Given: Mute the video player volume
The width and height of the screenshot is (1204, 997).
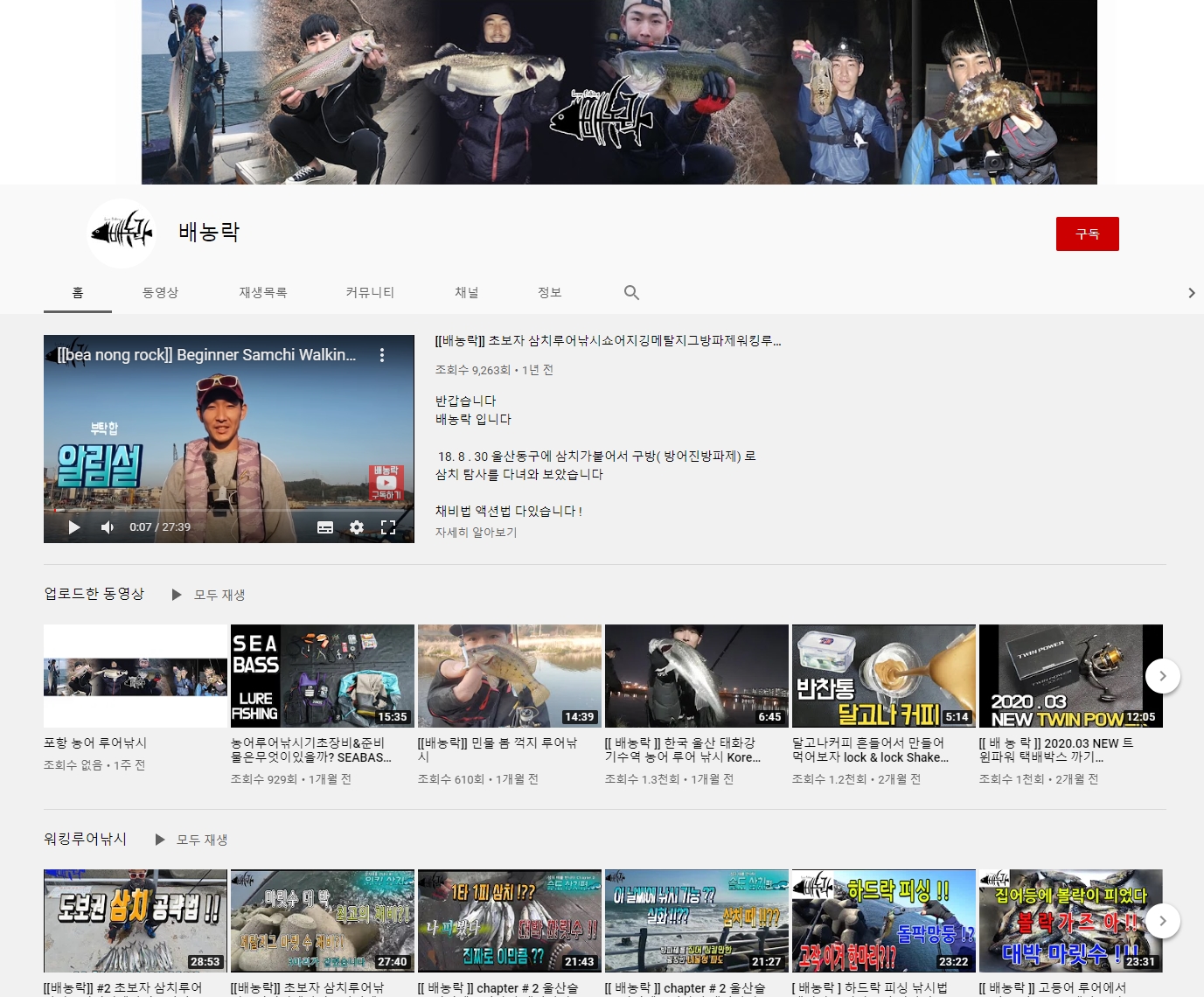Looking at the screenshot, I should coord(108,527).
